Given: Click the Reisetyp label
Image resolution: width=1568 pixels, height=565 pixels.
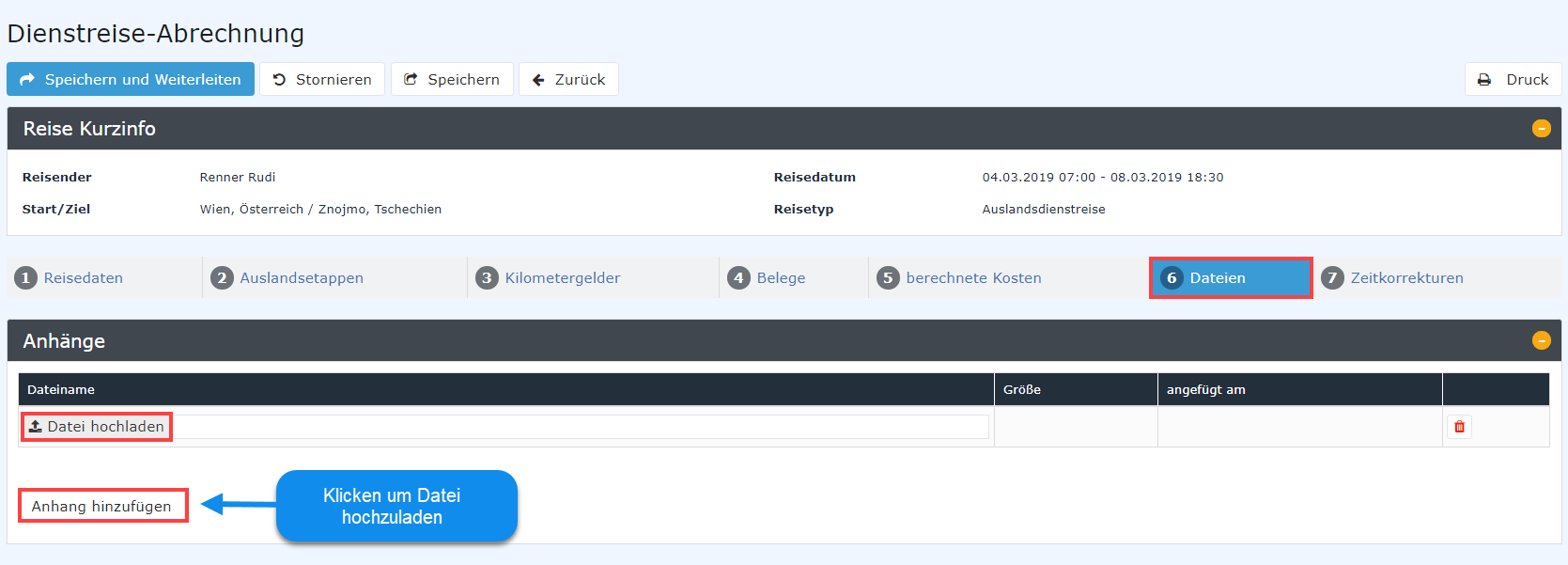Looking at the screenshot, I should point(803,209).
